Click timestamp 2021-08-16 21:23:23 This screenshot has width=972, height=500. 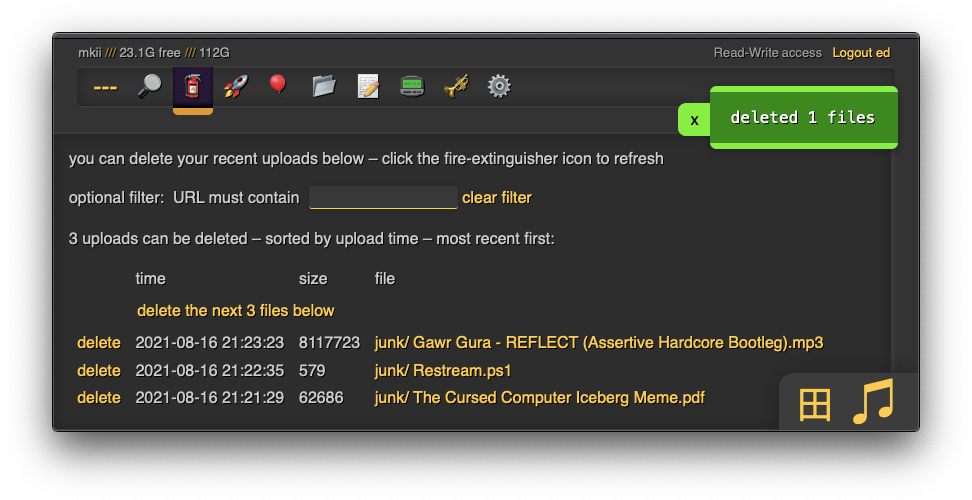click(210, 343)
